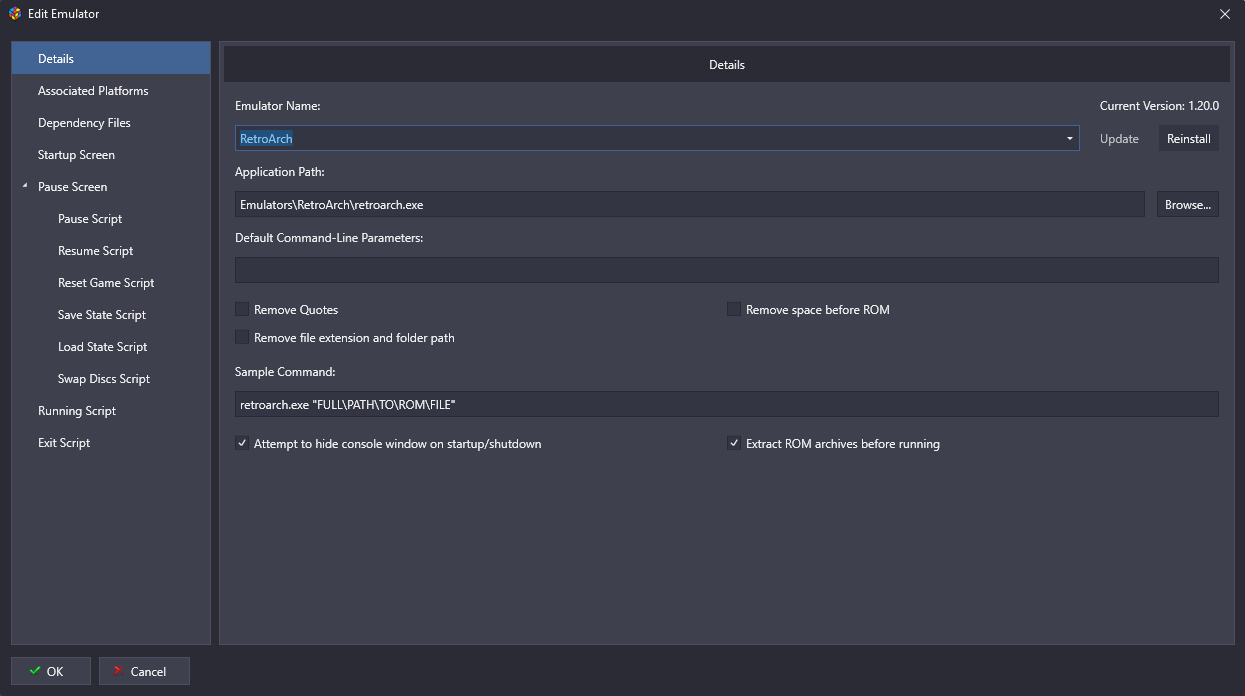
Task: Click the Update button
Action: (x=1119, y=139)
